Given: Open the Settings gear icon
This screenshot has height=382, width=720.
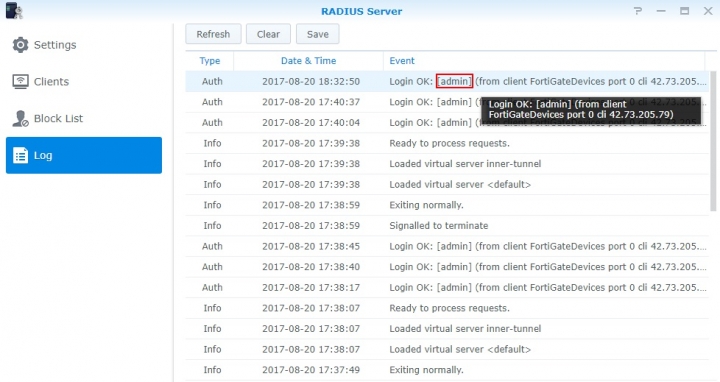Looking at the screenshot, I should [x=20, y=45].
